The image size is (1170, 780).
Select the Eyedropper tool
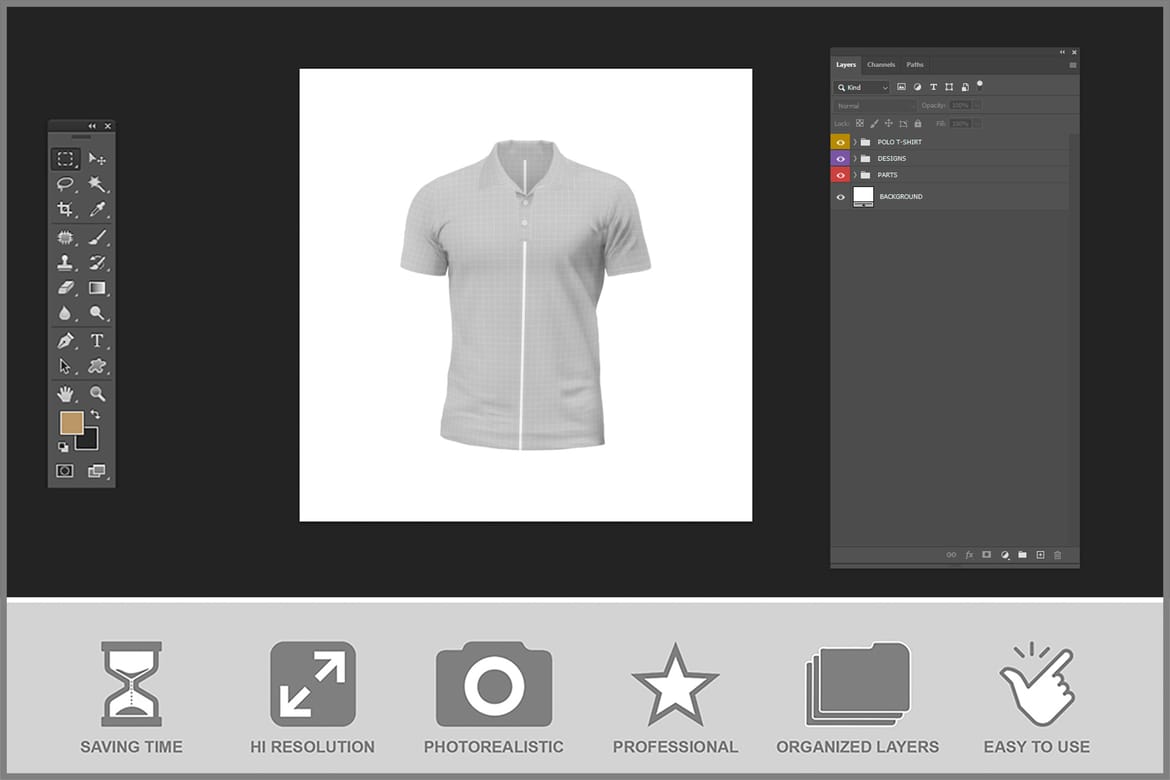click(x=97, y=209)
